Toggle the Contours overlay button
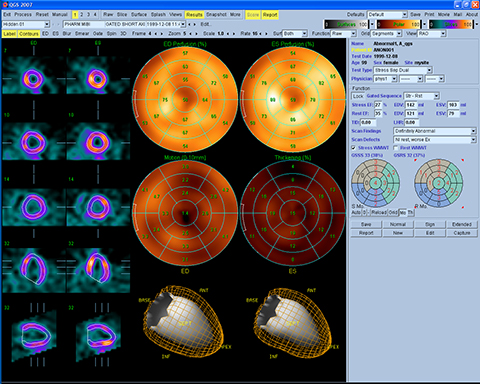The width and height of the screenshot is (480, 384). point(29,34)
